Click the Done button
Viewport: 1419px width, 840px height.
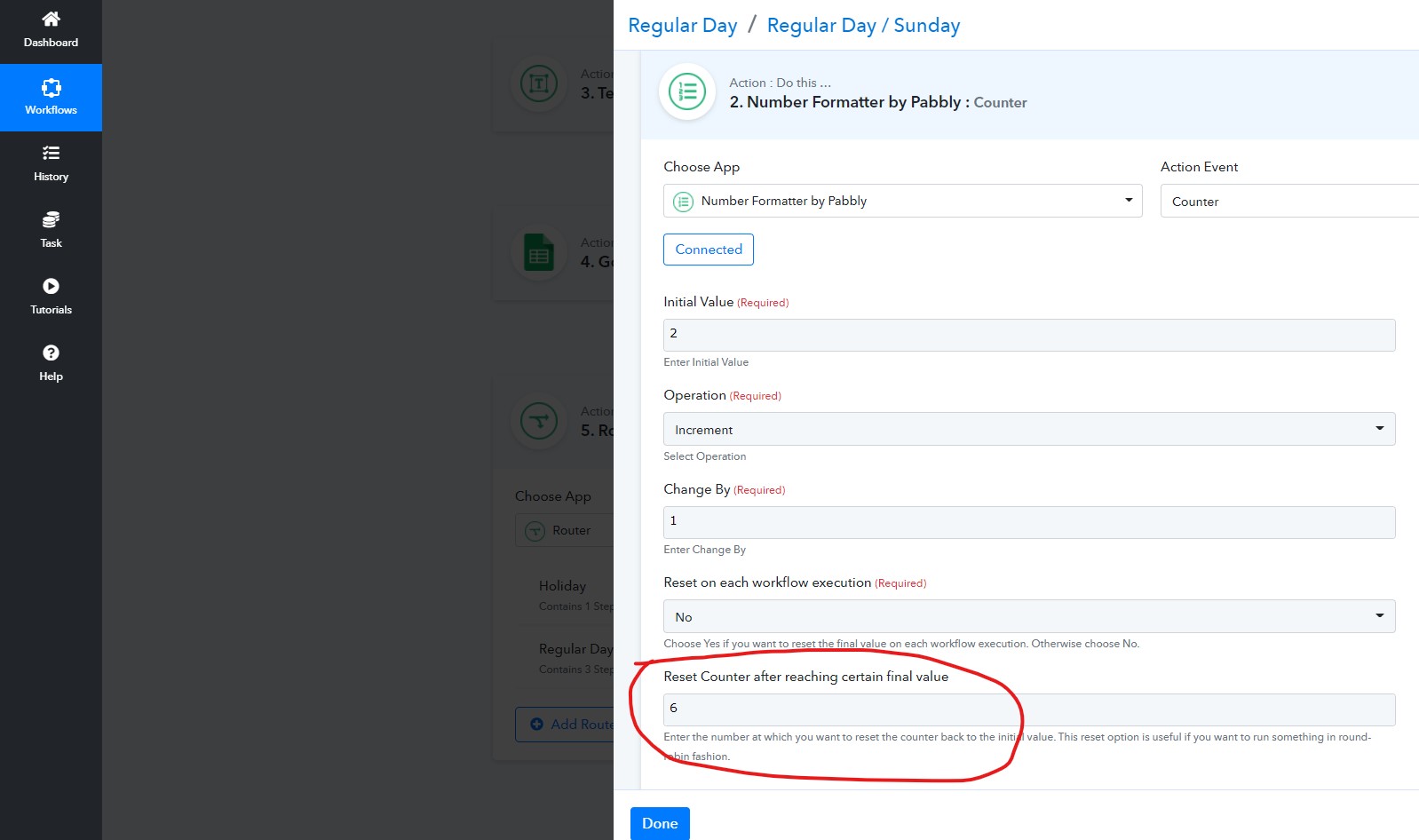pos(660,823)
